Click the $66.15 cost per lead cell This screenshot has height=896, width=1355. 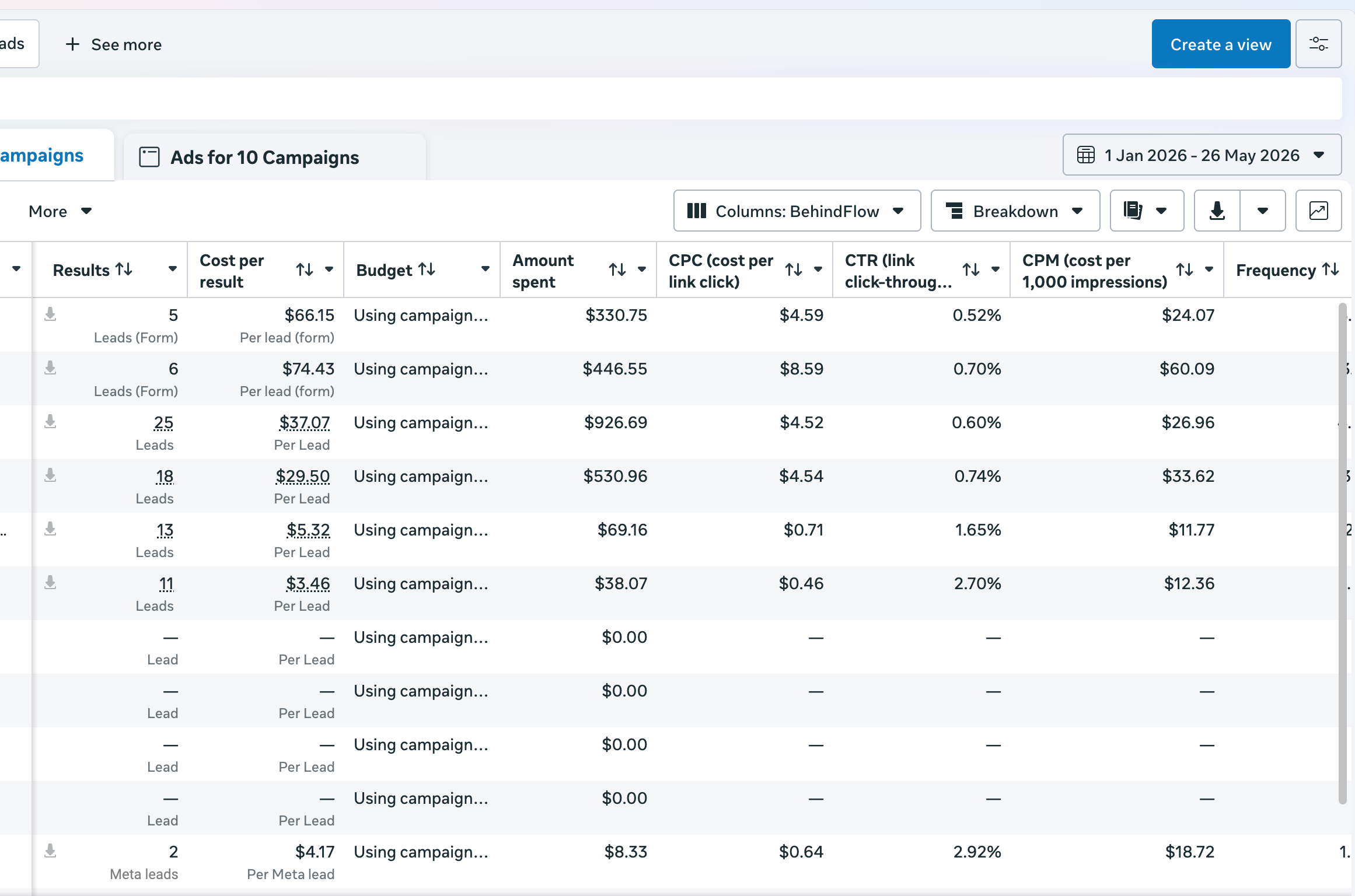pyautogui.click(x=309, y=315)
